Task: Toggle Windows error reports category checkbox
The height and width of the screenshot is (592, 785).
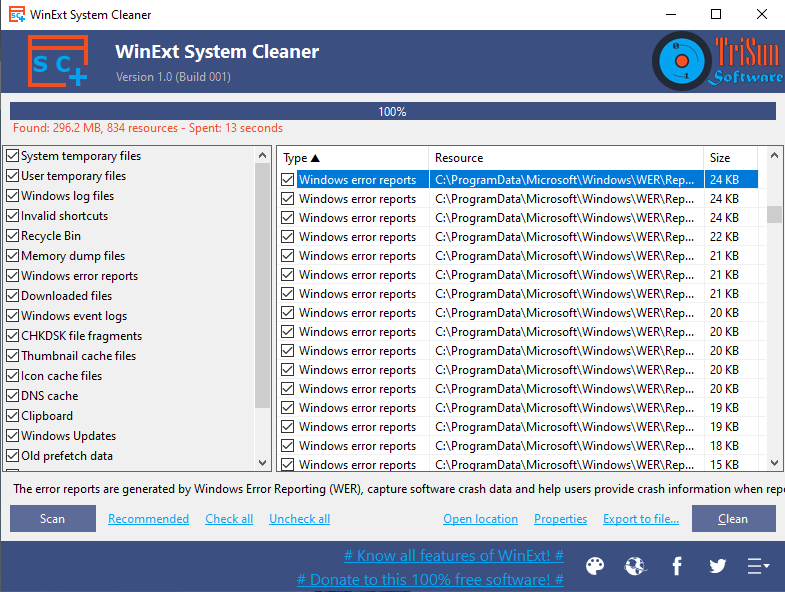Action: [13, 276]
